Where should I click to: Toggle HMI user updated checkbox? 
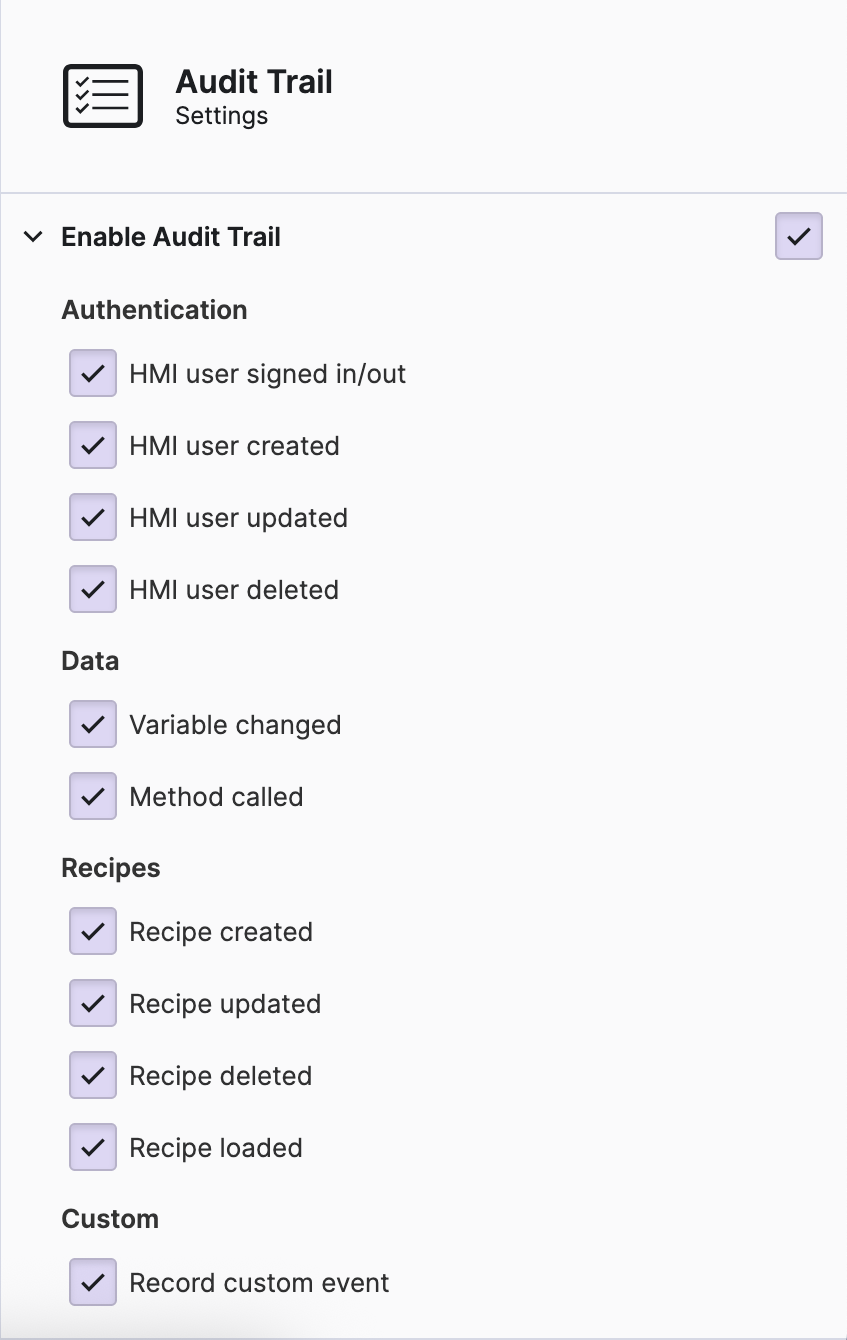click(x=93, y=518)
